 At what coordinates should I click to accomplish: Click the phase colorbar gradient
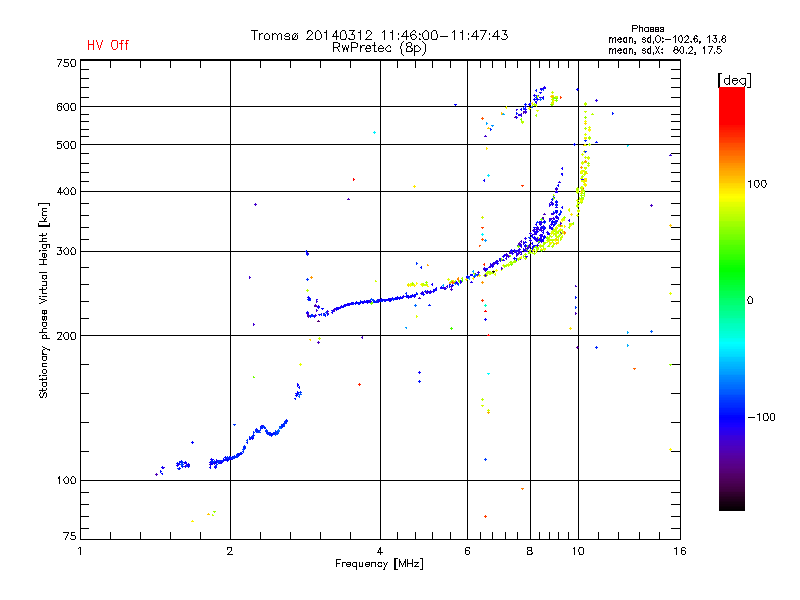coord(732,298)
